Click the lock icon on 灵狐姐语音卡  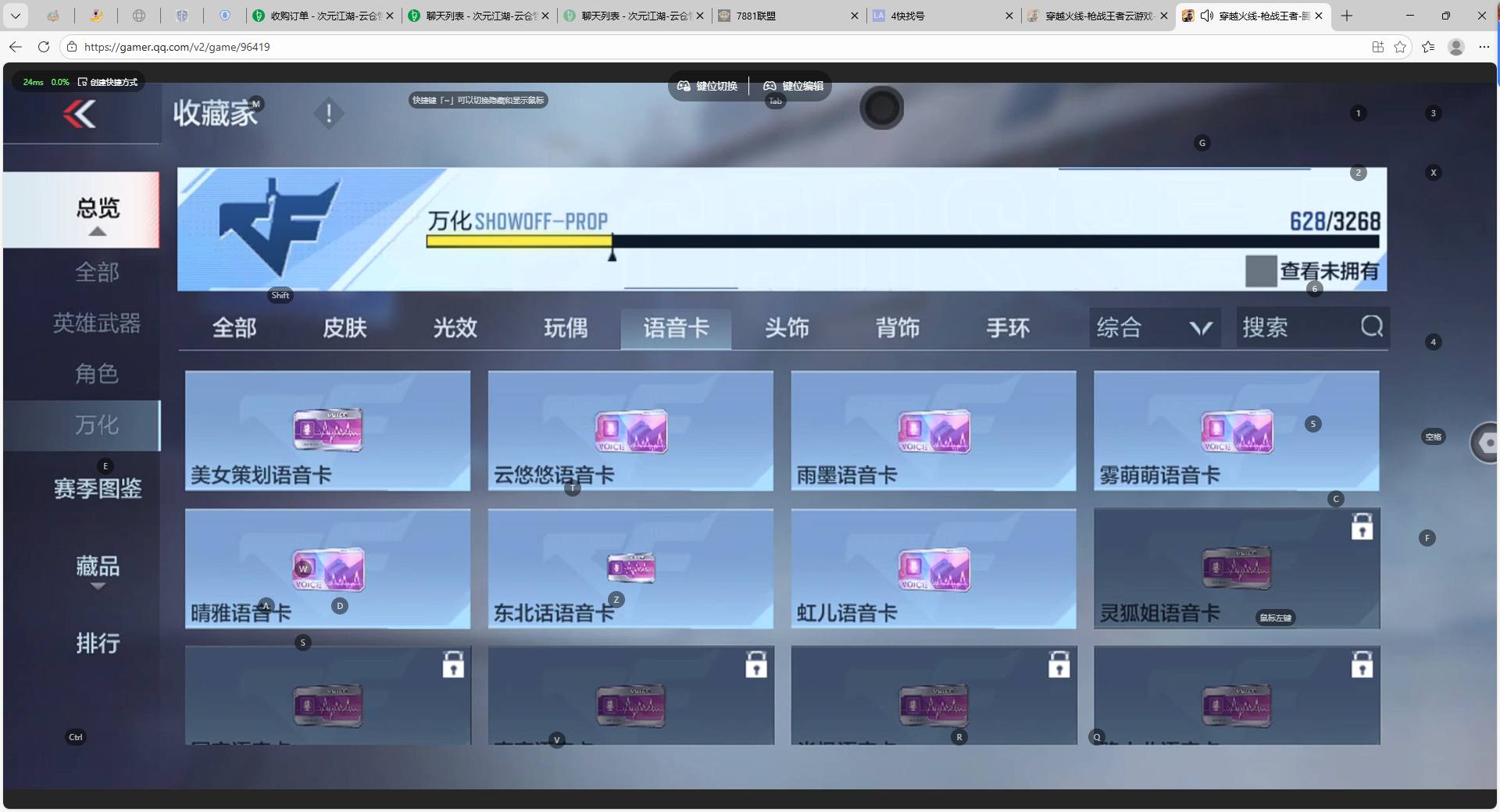pos(1362,527)
